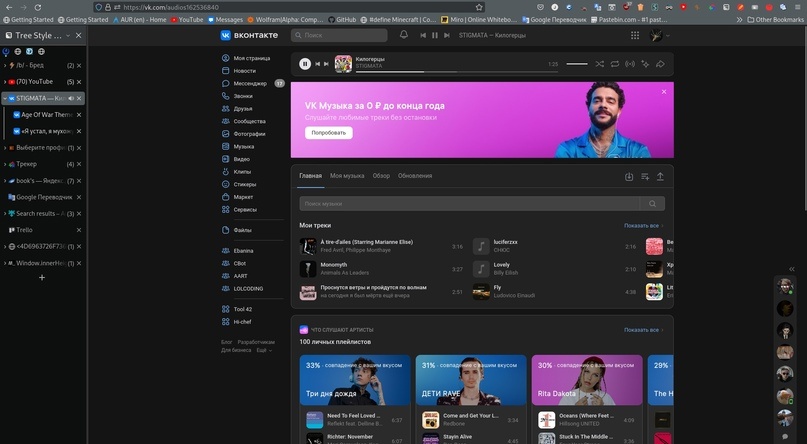Toggle repeat mode in the player
Viewport: 807px width, 444px height.
pyautogui.click(x=615, y=64)
